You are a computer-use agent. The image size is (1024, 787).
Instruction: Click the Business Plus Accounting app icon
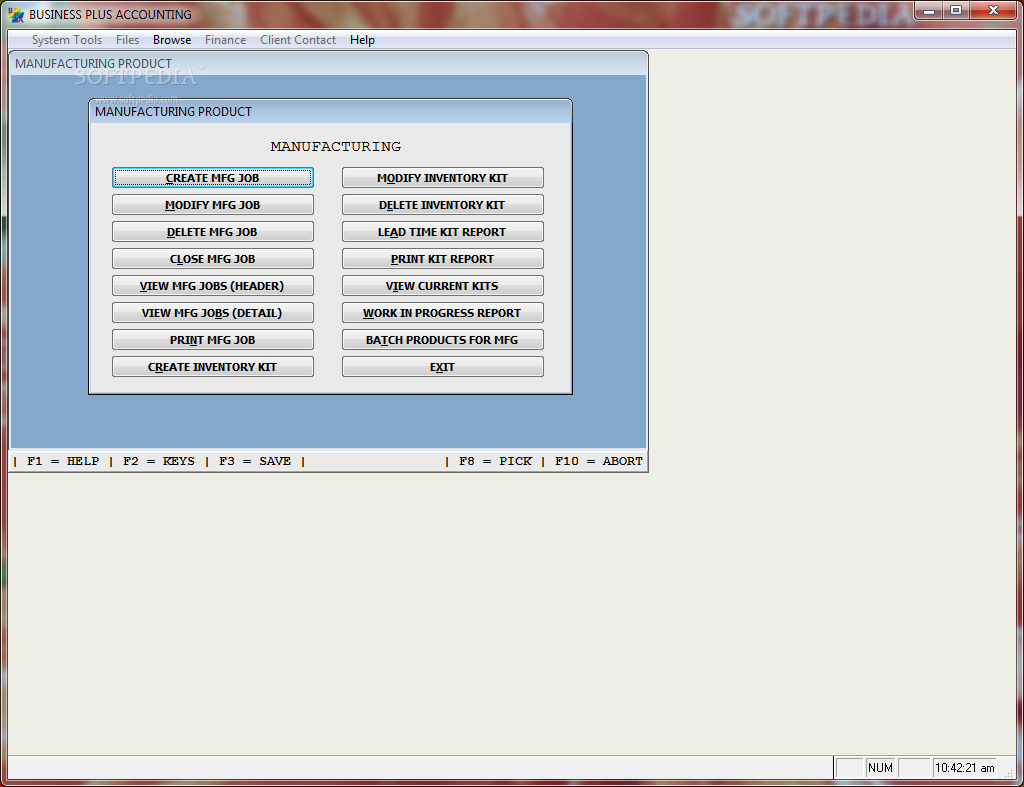(x=16, y=14)
